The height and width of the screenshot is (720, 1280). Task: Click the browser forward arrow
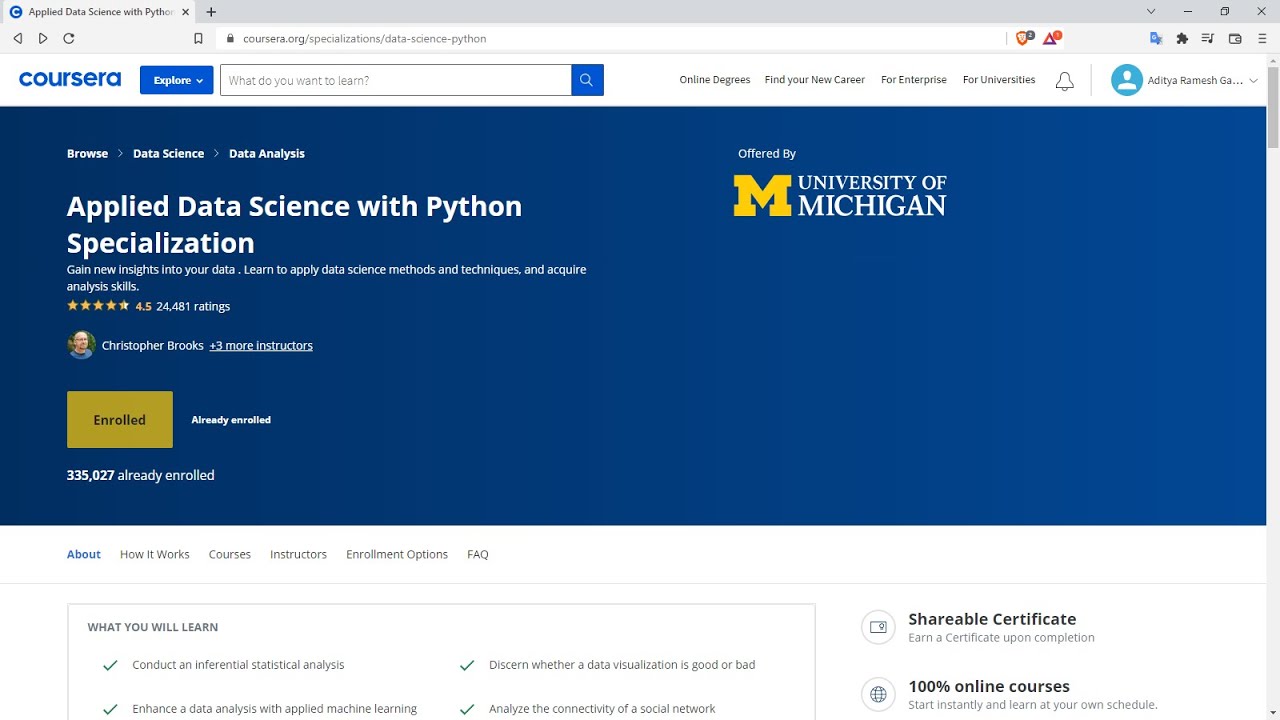pos(43,38)
